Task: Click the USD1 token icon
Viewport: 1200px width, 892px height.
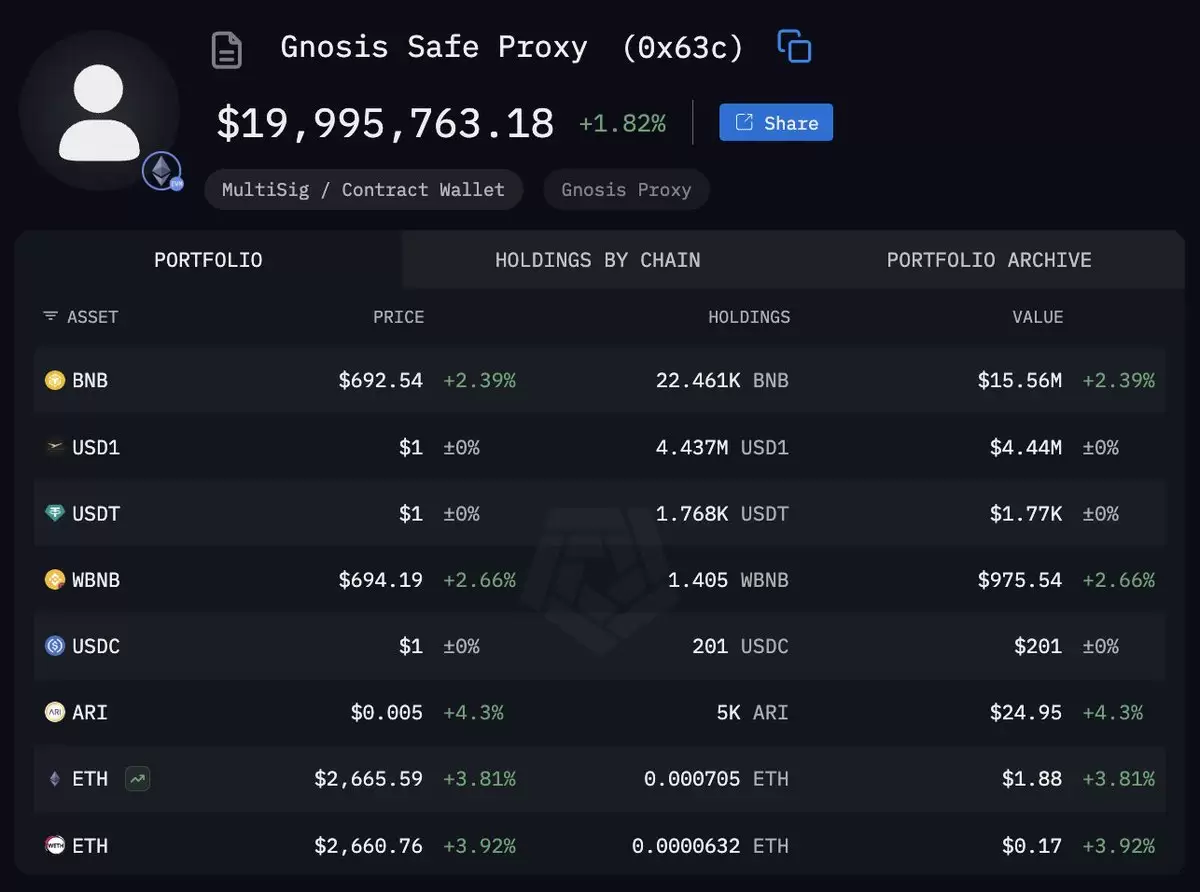Action: (x=55, y=447)
